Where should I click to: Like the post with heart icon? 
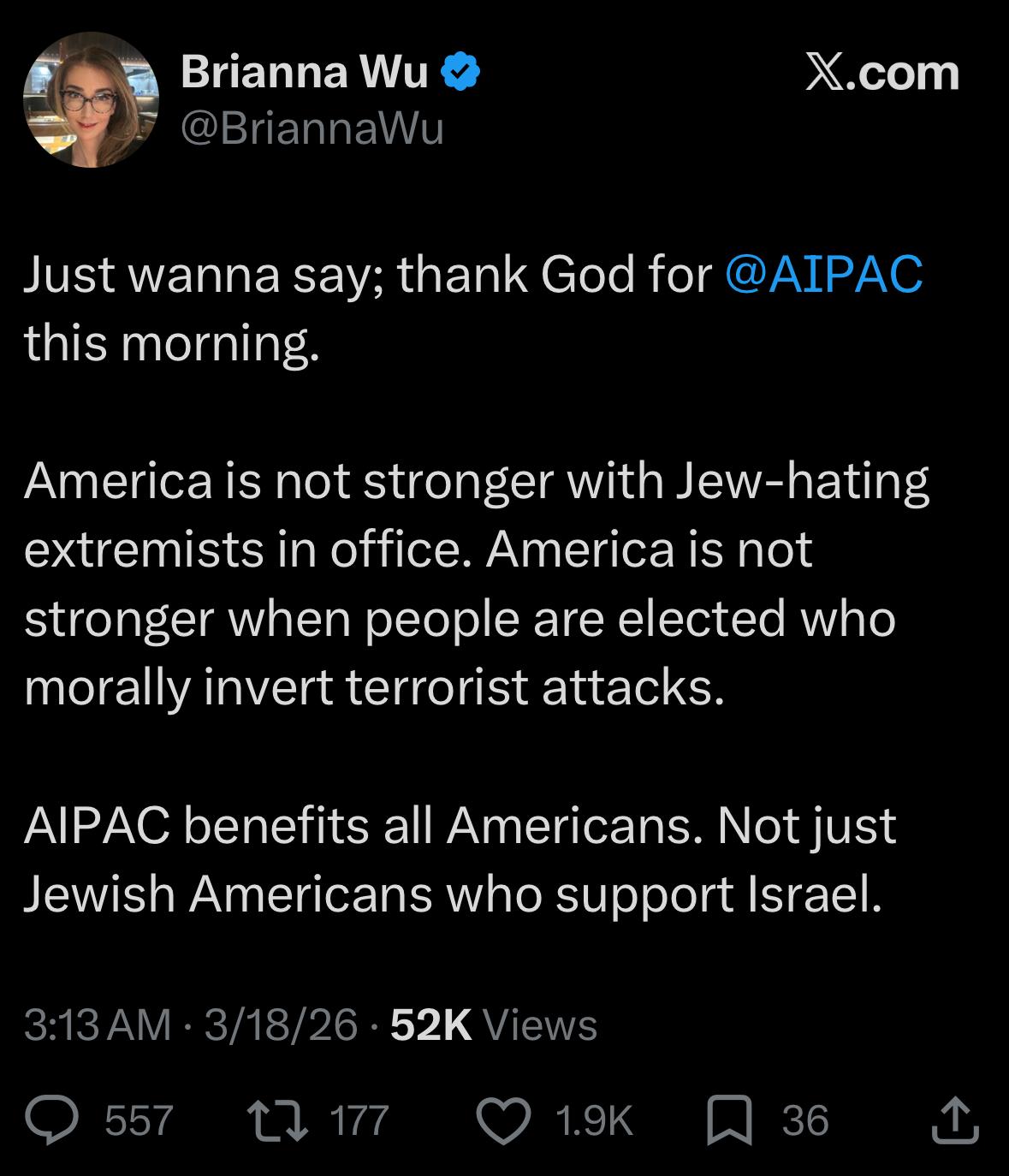coord(504,1121)
